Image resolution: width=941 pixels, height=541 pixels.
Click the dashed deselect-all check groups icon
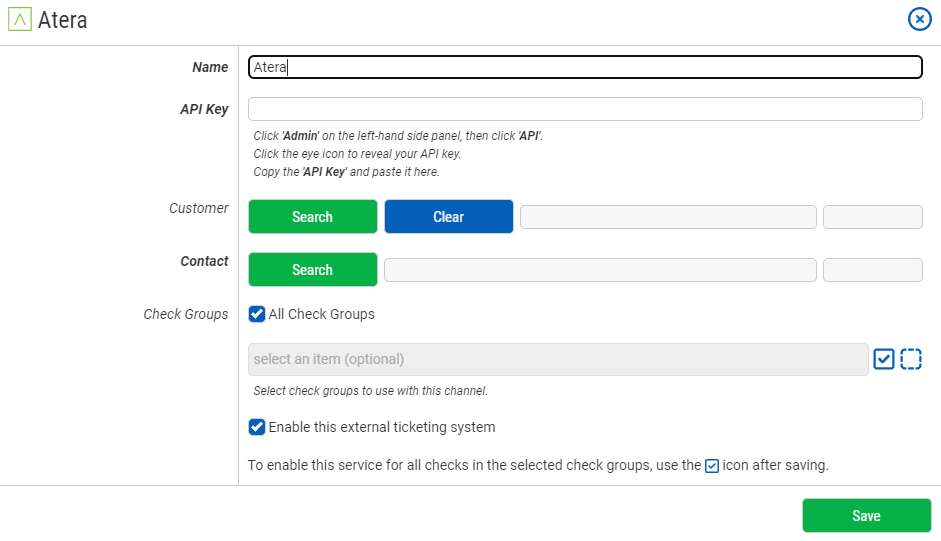(x=911, y=359)
